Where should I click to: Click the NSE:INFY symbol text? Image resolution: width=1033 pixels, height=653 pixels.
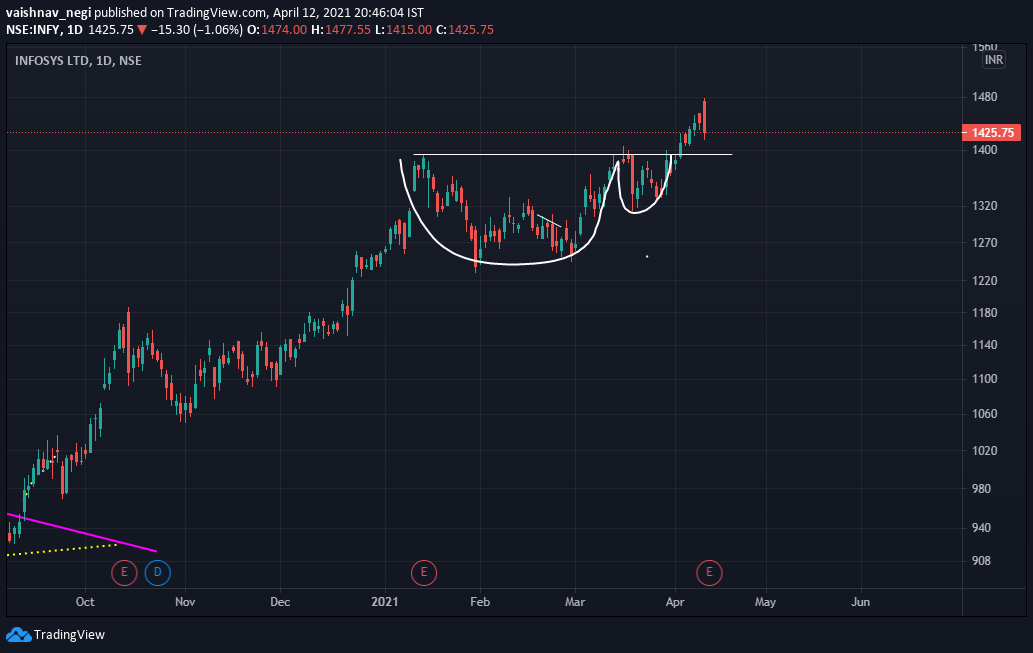click(x=33, y=30)
